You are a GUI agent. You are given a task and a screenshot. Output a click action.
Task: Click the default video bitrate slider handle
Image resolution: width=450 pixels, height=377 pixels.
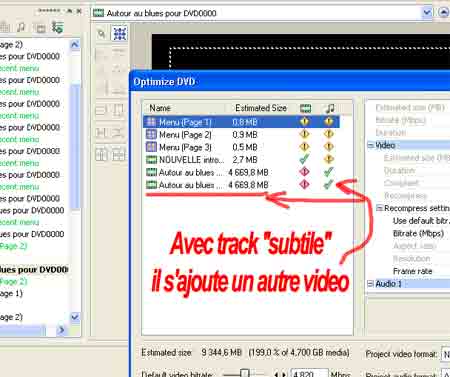(245, 373)
